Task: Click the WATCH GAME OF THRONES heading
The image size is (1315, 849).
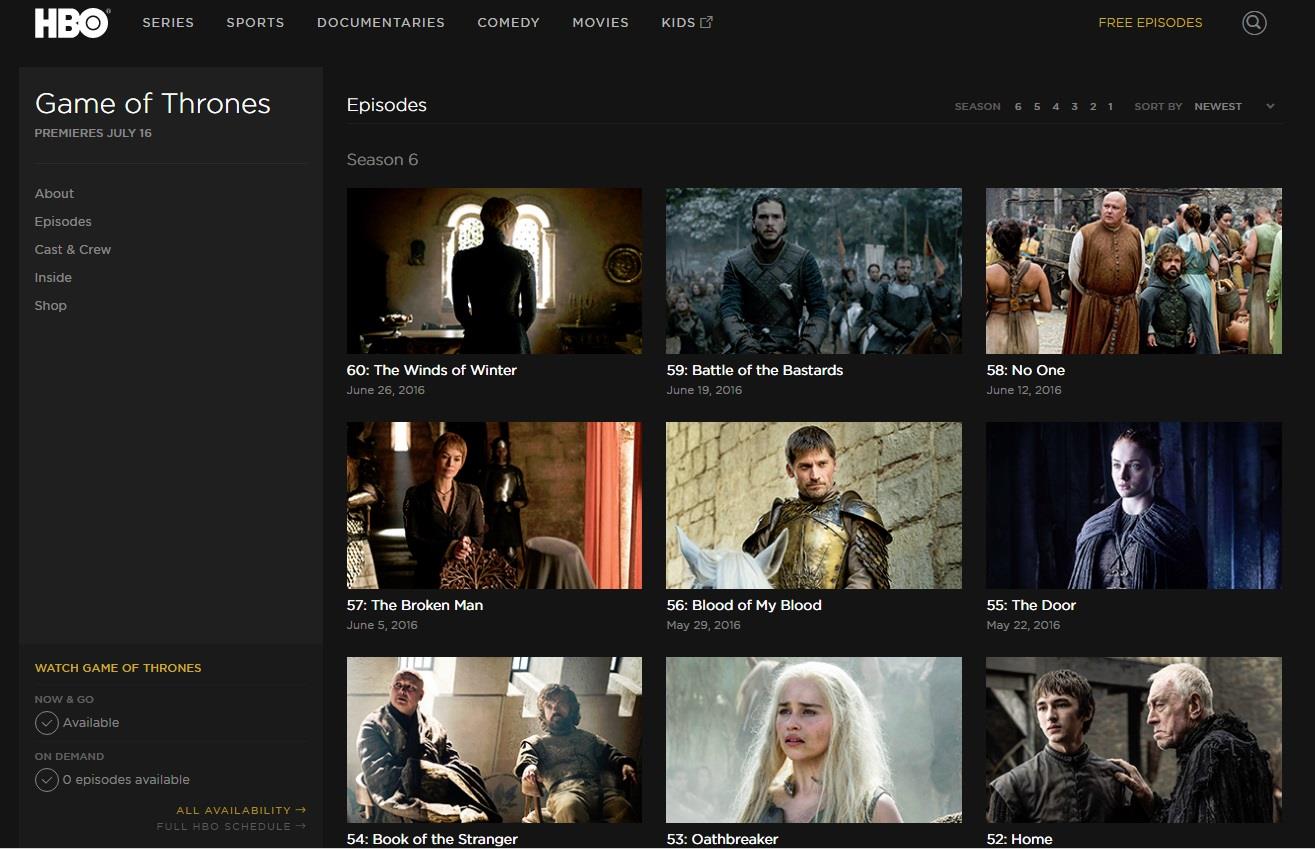Action: tap(118, 668)
